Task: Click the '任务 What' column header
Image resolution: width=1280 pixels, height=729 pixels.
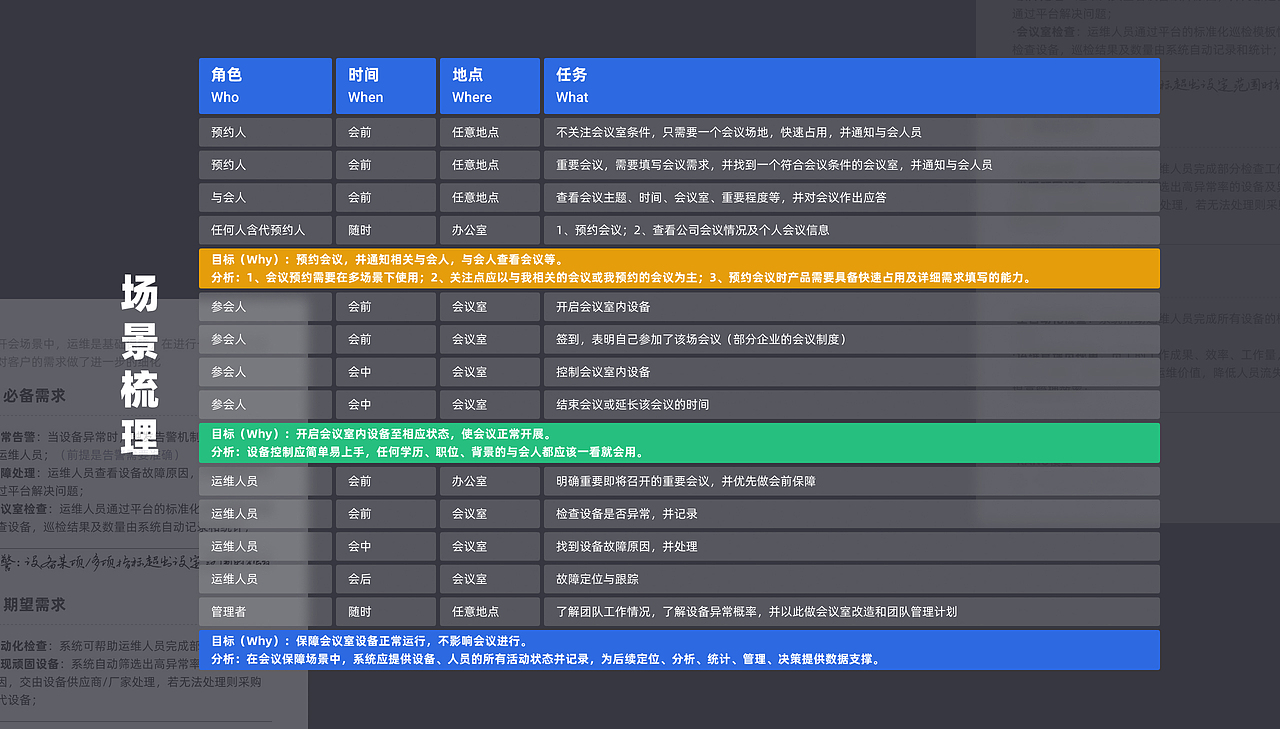Action: tap(852, 86)
